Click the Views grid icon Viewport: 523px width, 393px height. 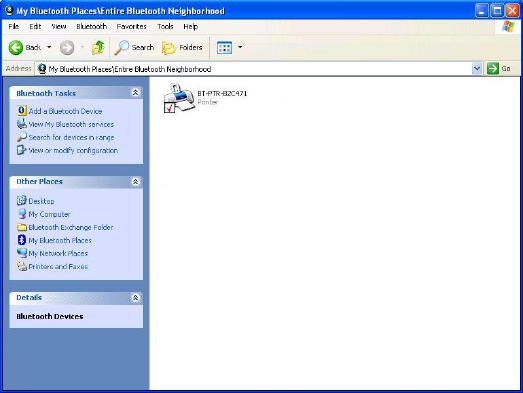(224, 48)
